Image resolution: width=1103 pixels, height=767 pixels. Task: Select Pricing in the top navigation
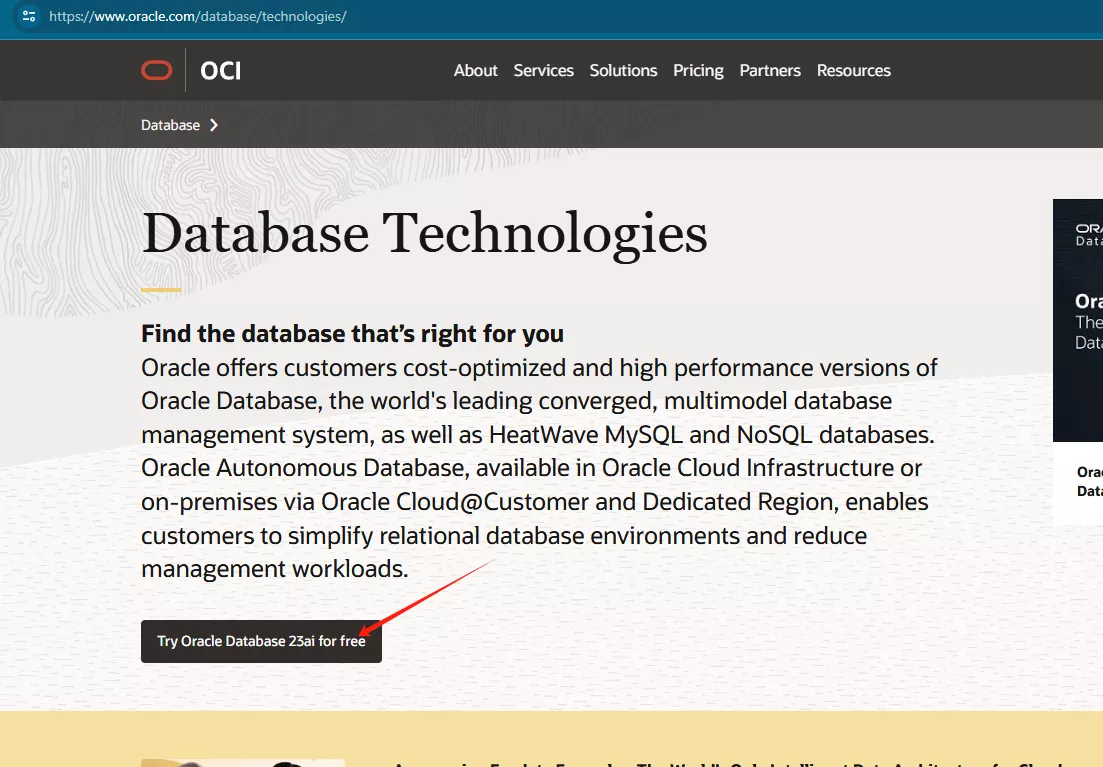[x=698, y=70]
